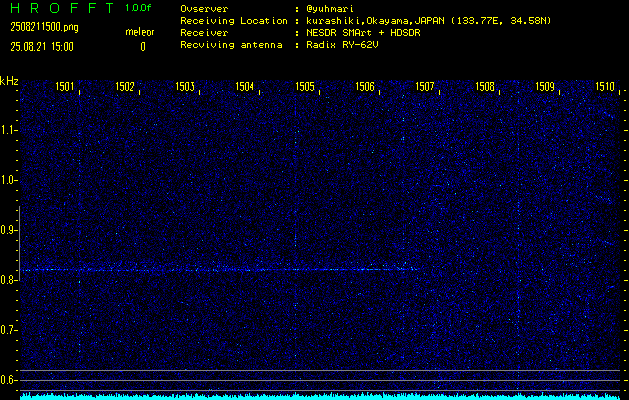629x400 pixels.
Task: Click the 0.8 kHz frequency label
Action: click(8, 280)
